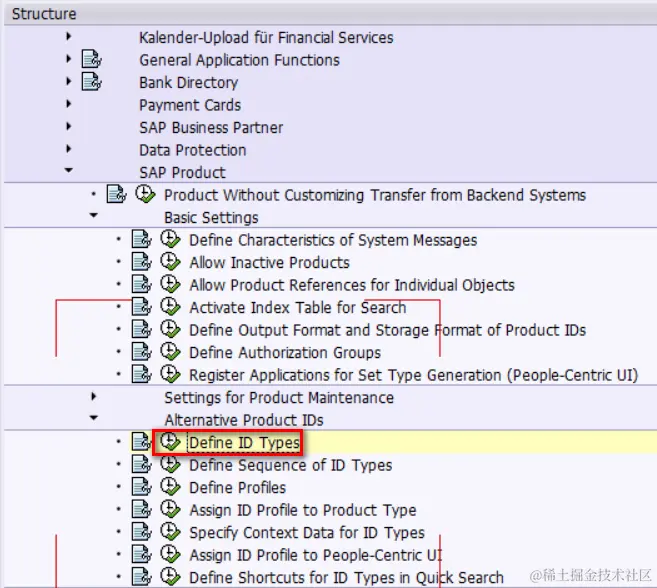The height and width of the screenshot is (588, 657).
Task: Select Basic Settings label
Action: (211, 218)
